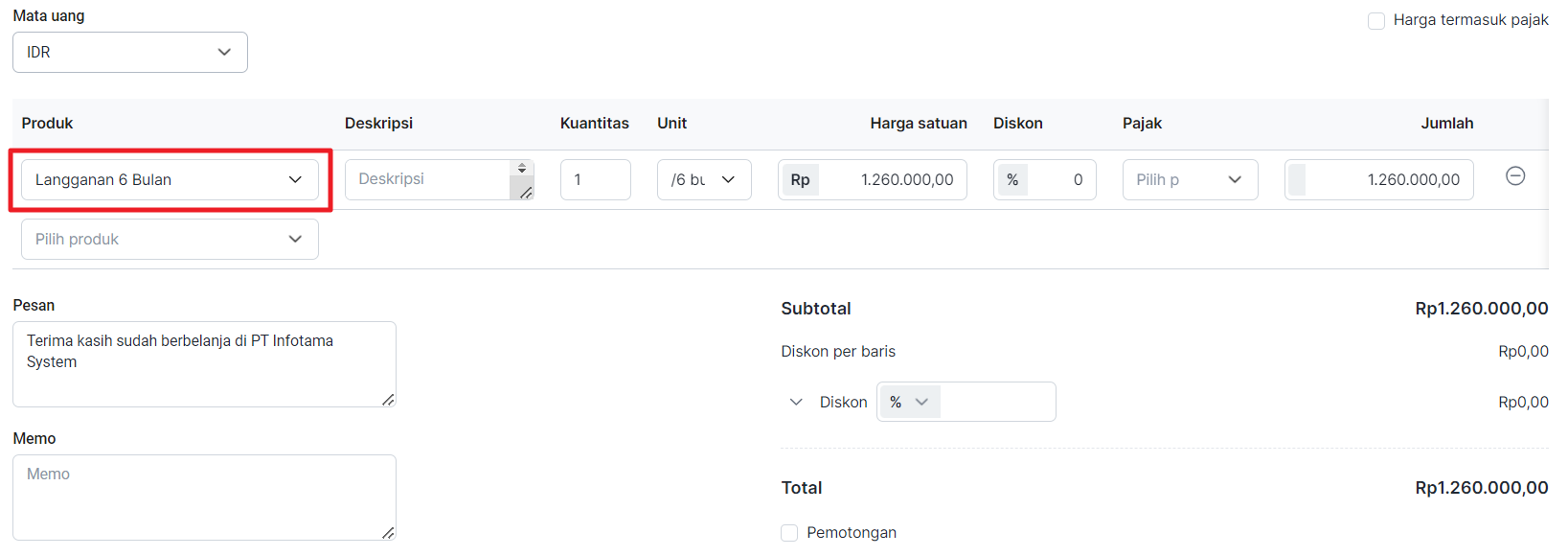This screenshot has width=1568, height=556.
Task: Click the Jumlah amount field
Action: 1389,180
